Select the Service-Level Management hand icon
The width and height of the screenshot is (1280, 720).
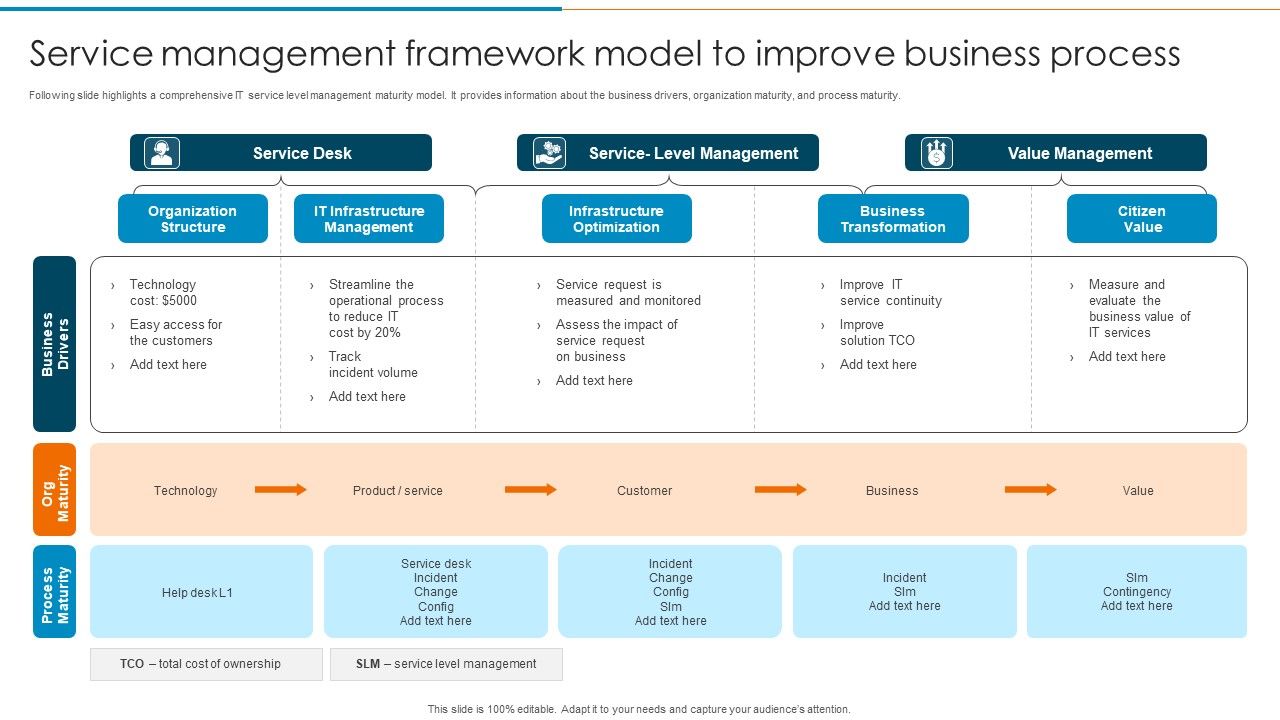(547, 152)
